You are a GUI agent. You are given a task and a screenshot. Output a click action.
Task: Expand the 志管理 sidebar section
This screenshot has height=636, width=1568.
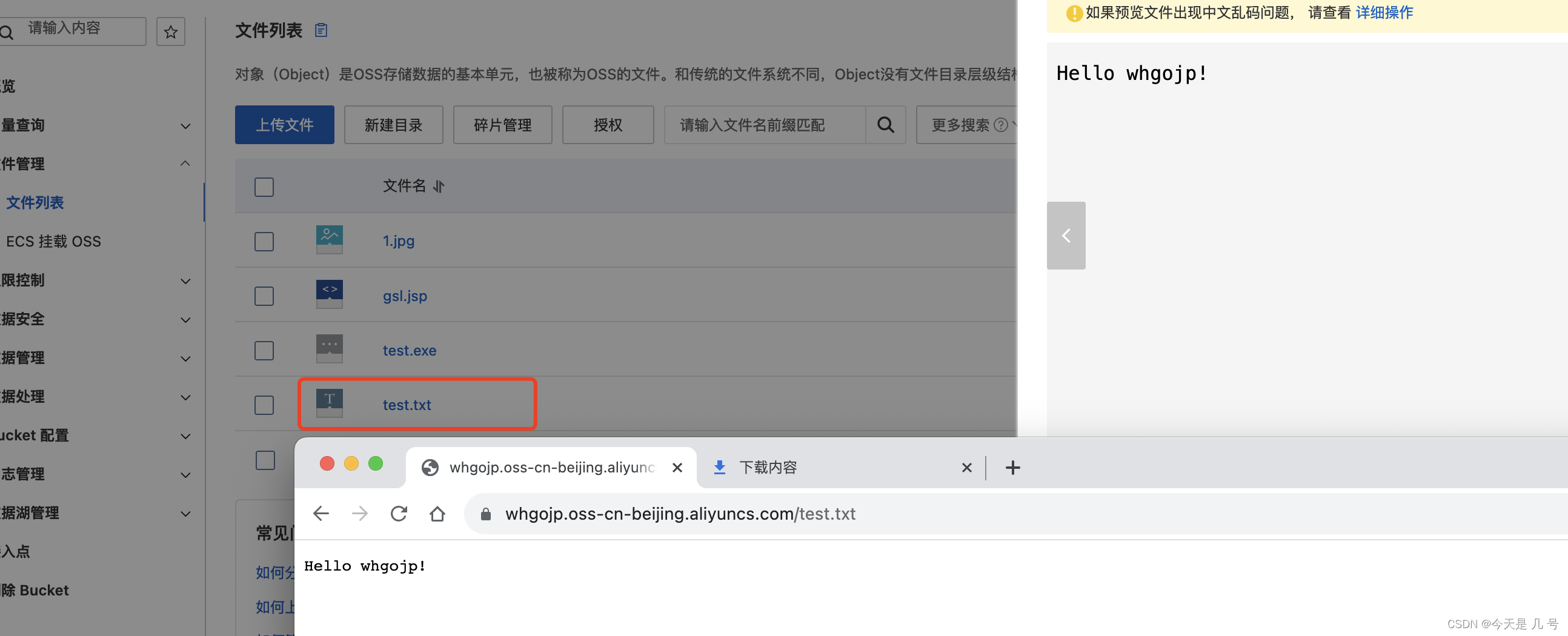pos(186,475)
